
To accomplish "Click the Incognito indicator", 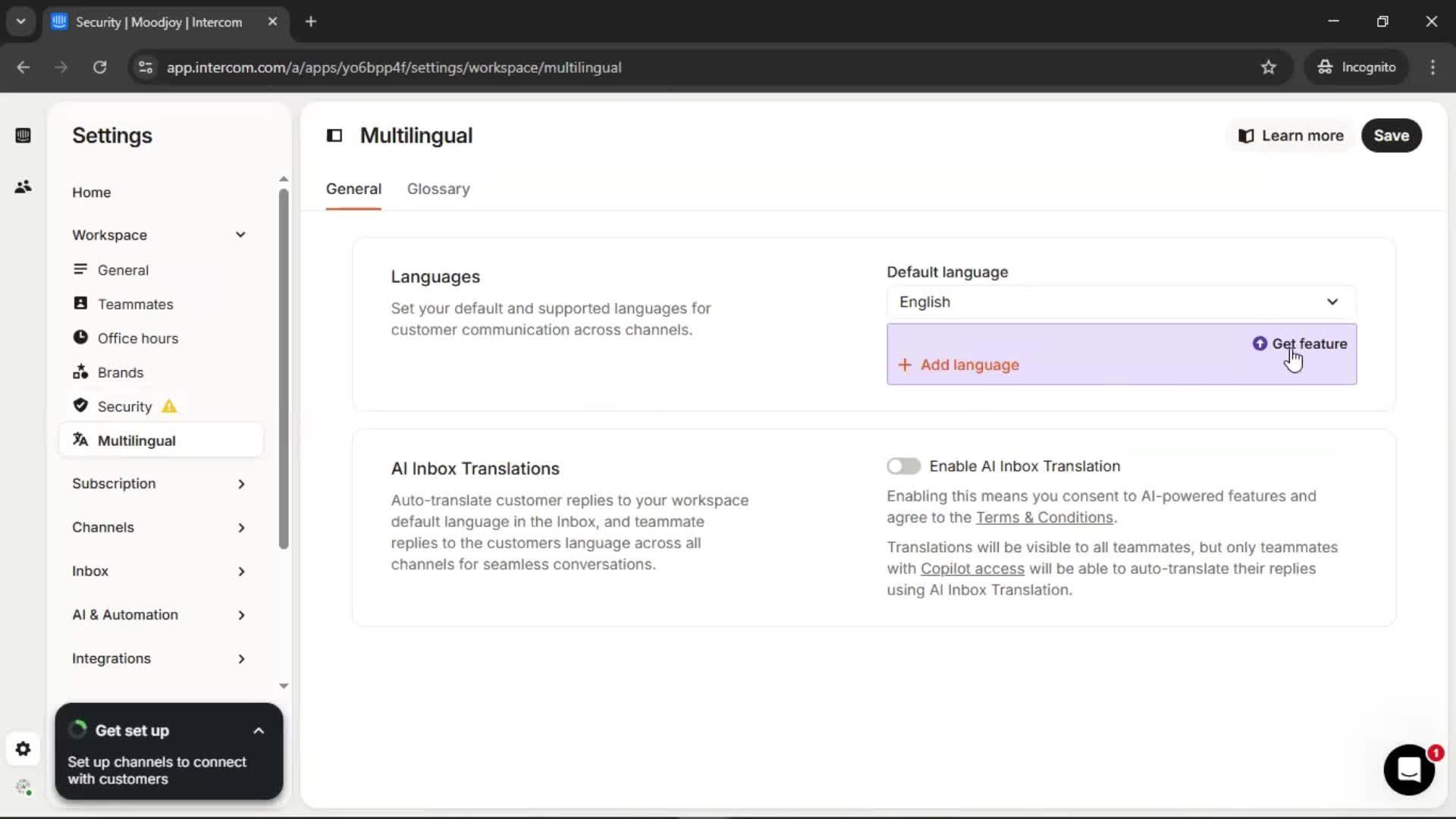I will click(x=1357, y=67).
